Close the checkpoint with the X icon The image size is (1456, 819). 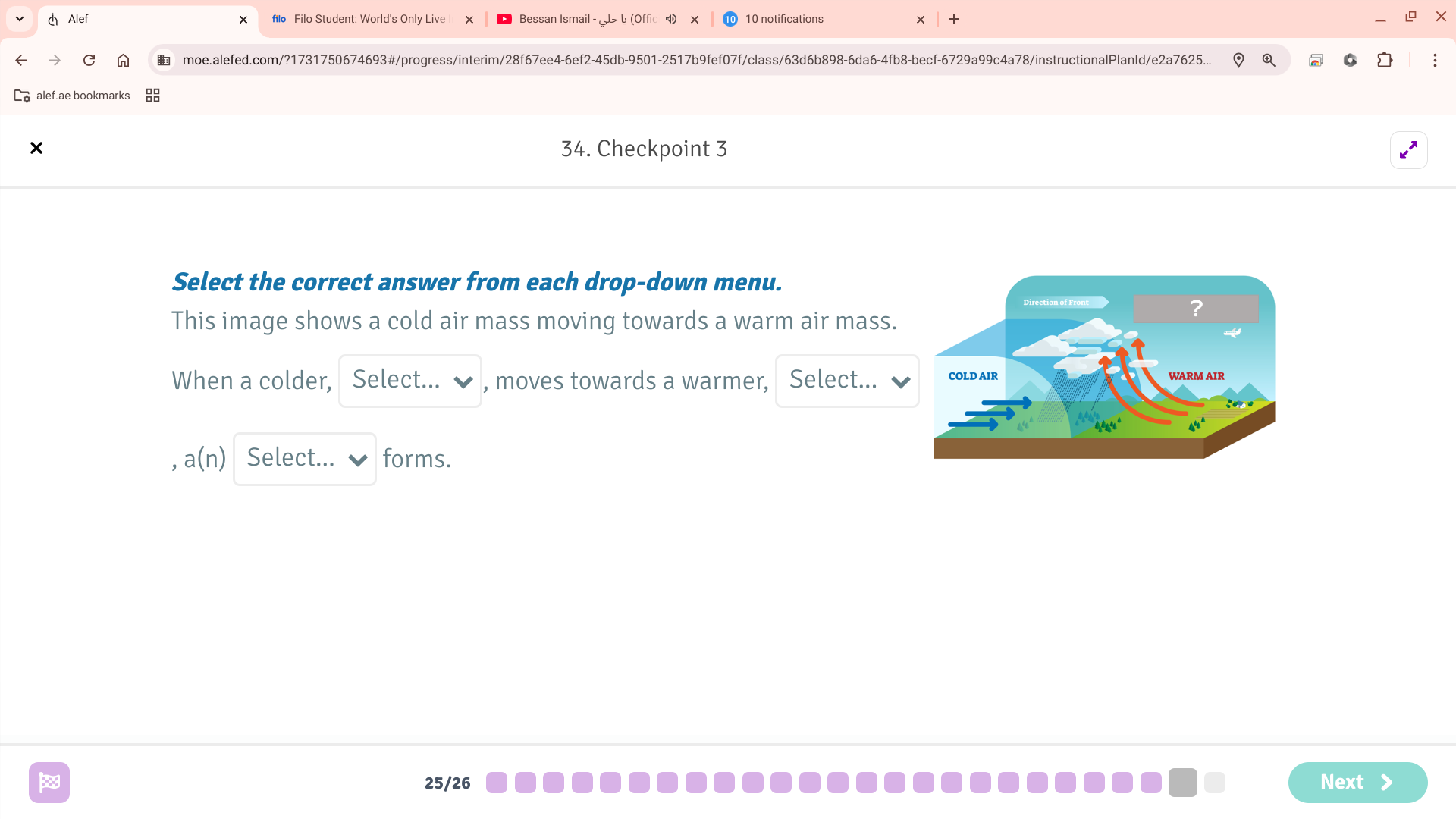click(x=36, y=148)
